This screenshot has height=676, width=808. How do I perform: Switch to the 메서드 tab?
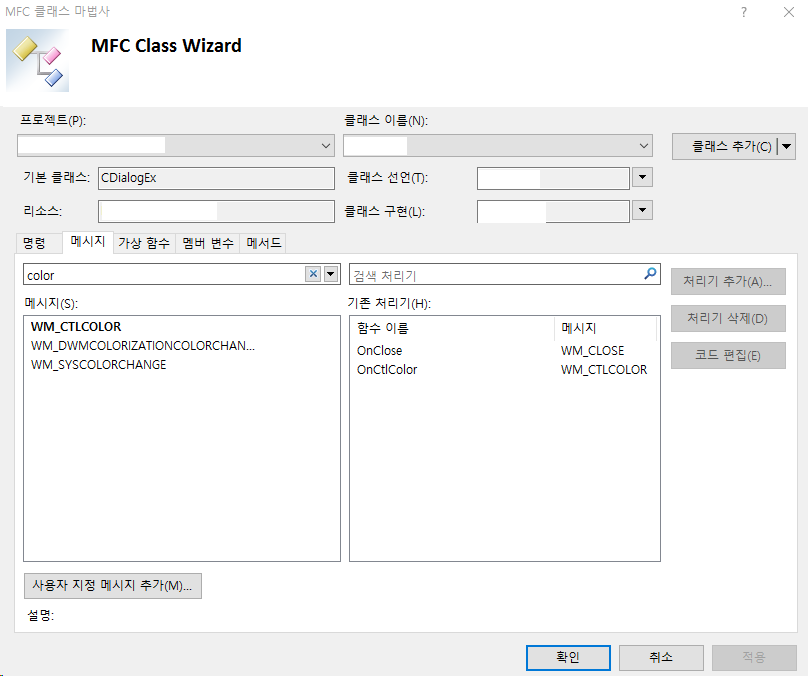[x=263, y=243]
